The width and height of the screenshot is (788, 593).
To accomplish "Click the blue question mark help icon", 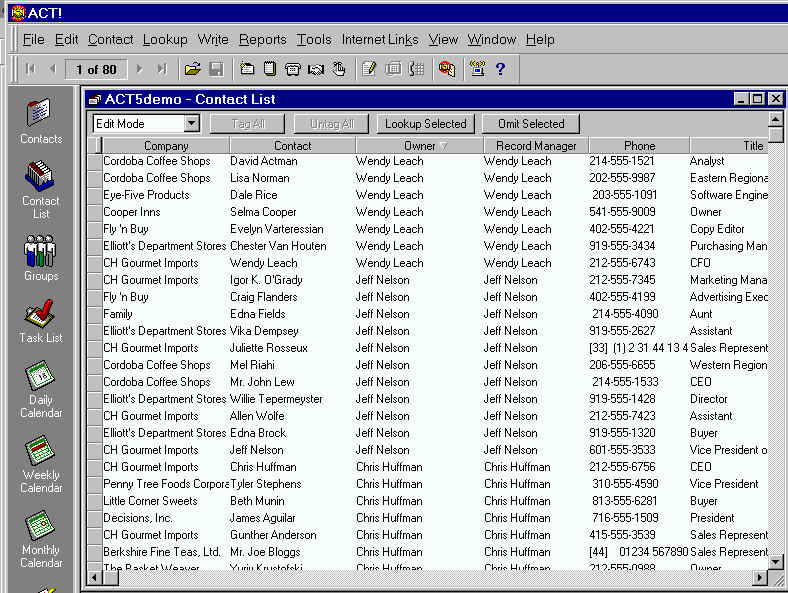I will pos(500,69).
